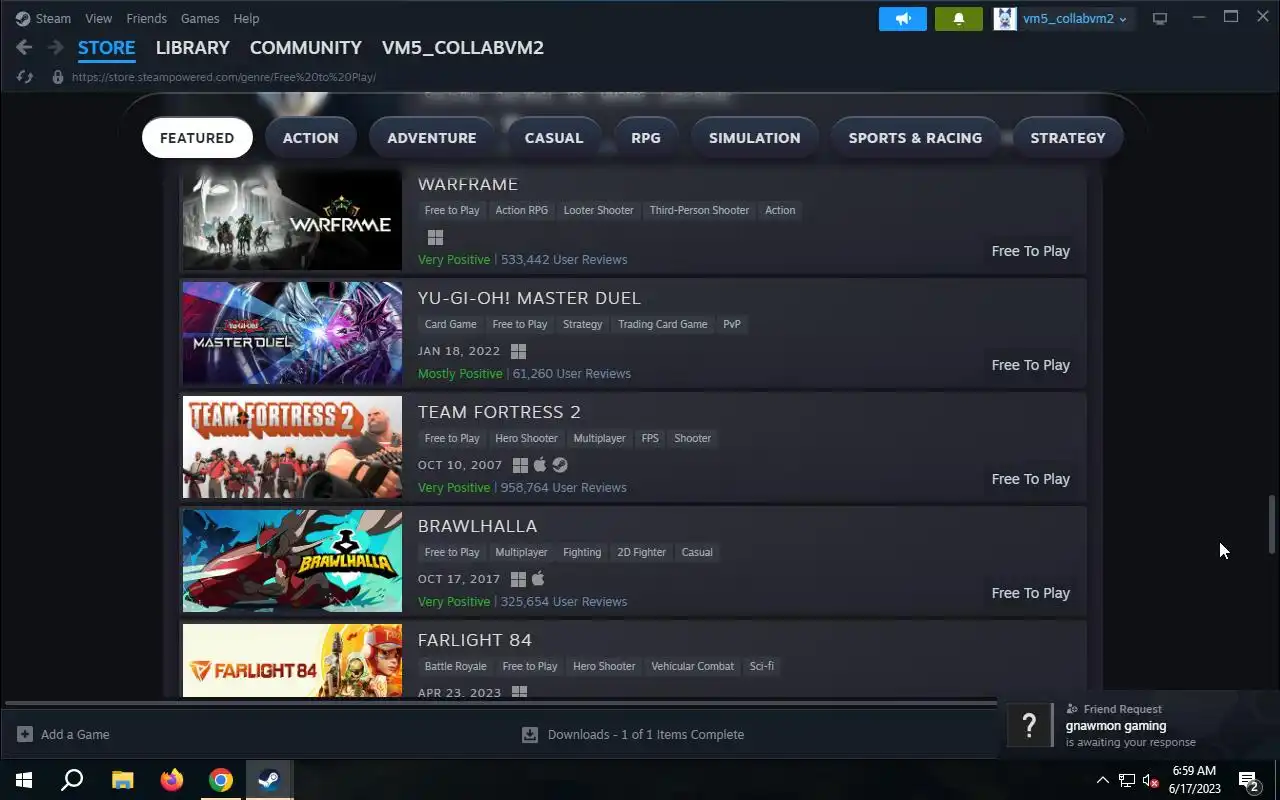Click the FARLIGHT 84 title
Viewport: 1280px width, 800px height.
(x=475, y=640)
